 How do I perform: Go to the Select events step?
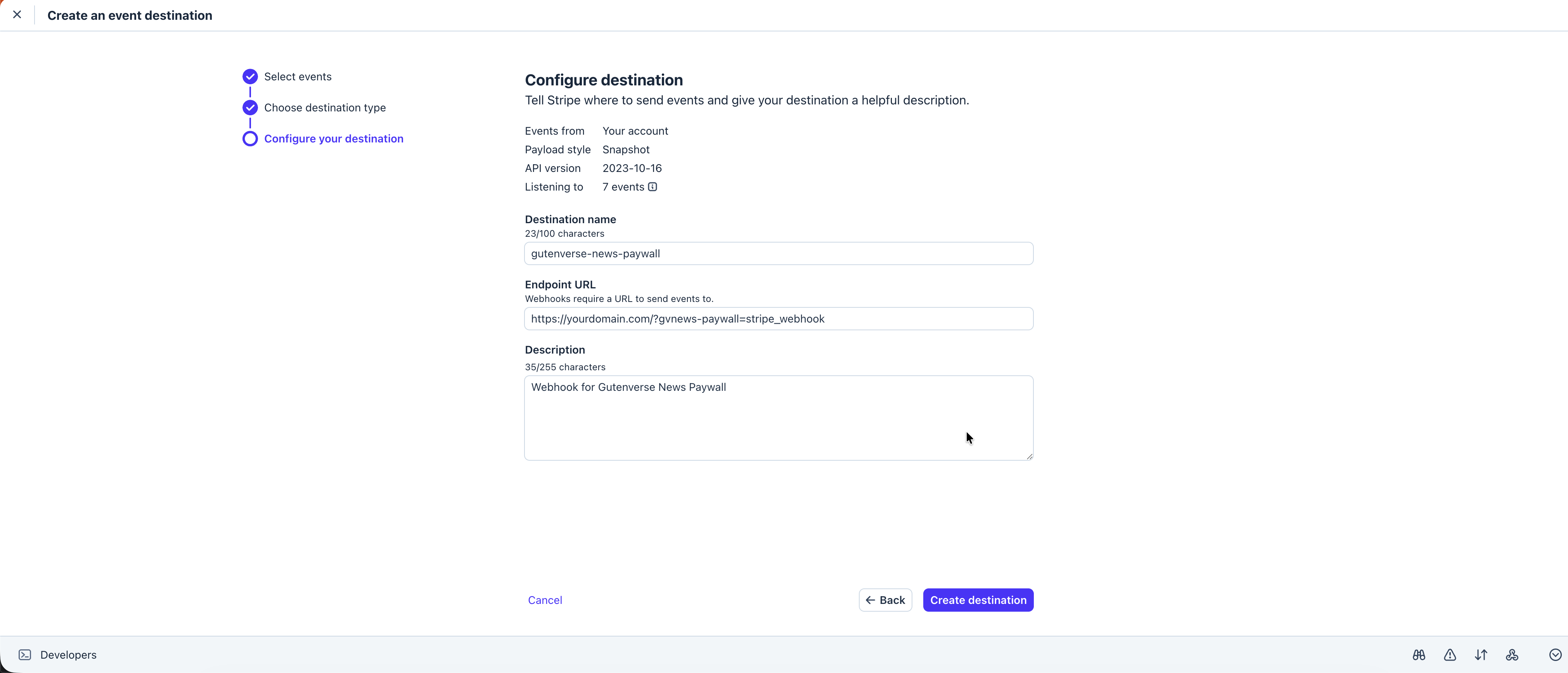coord(298,77)
